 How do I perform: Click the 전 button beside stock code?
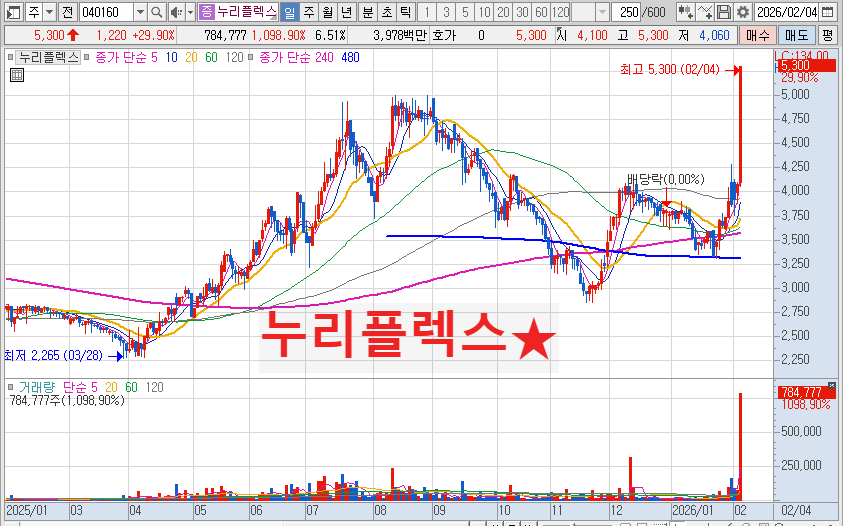pos(67,12)
